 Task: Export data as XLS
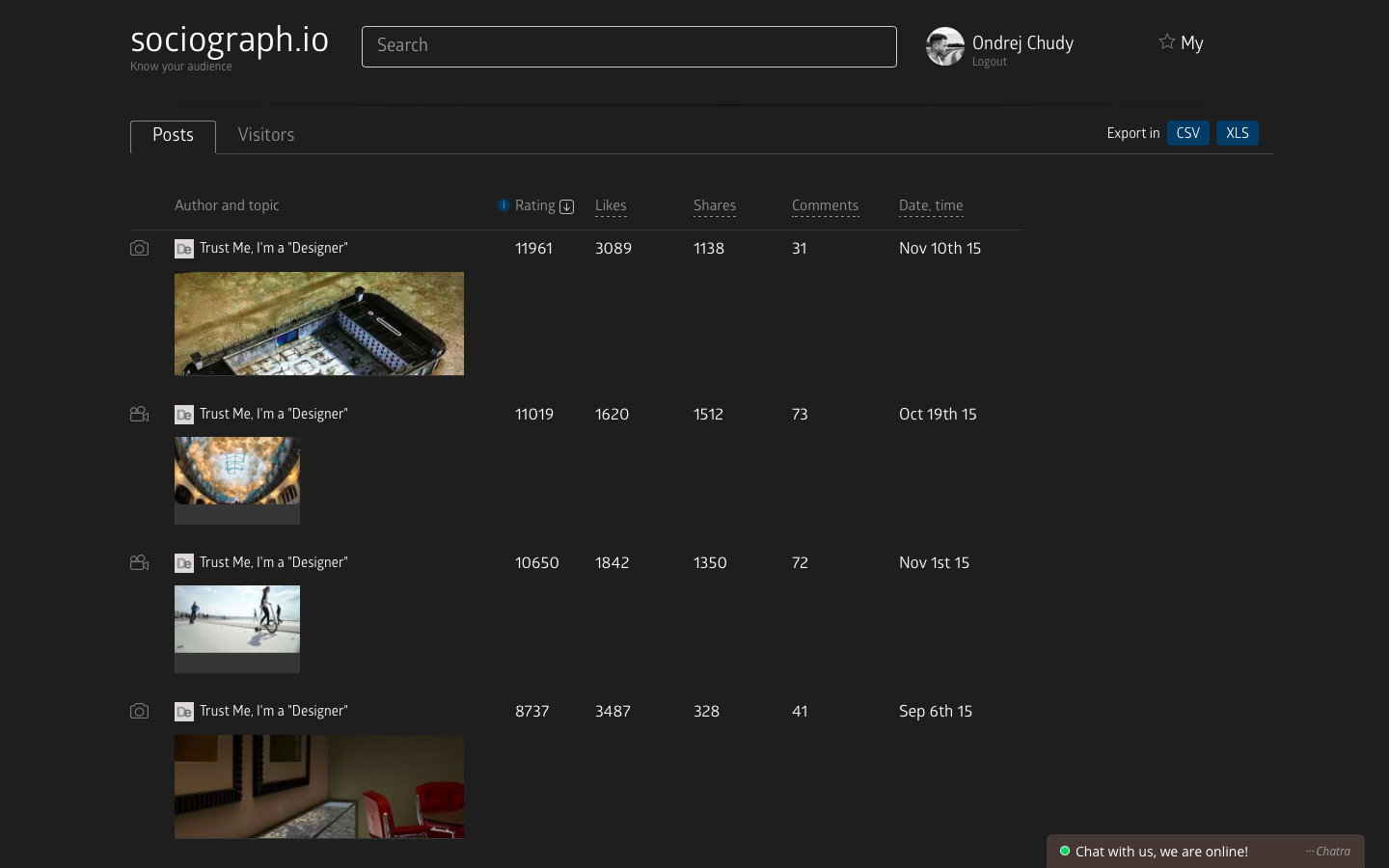(1238, 133)
